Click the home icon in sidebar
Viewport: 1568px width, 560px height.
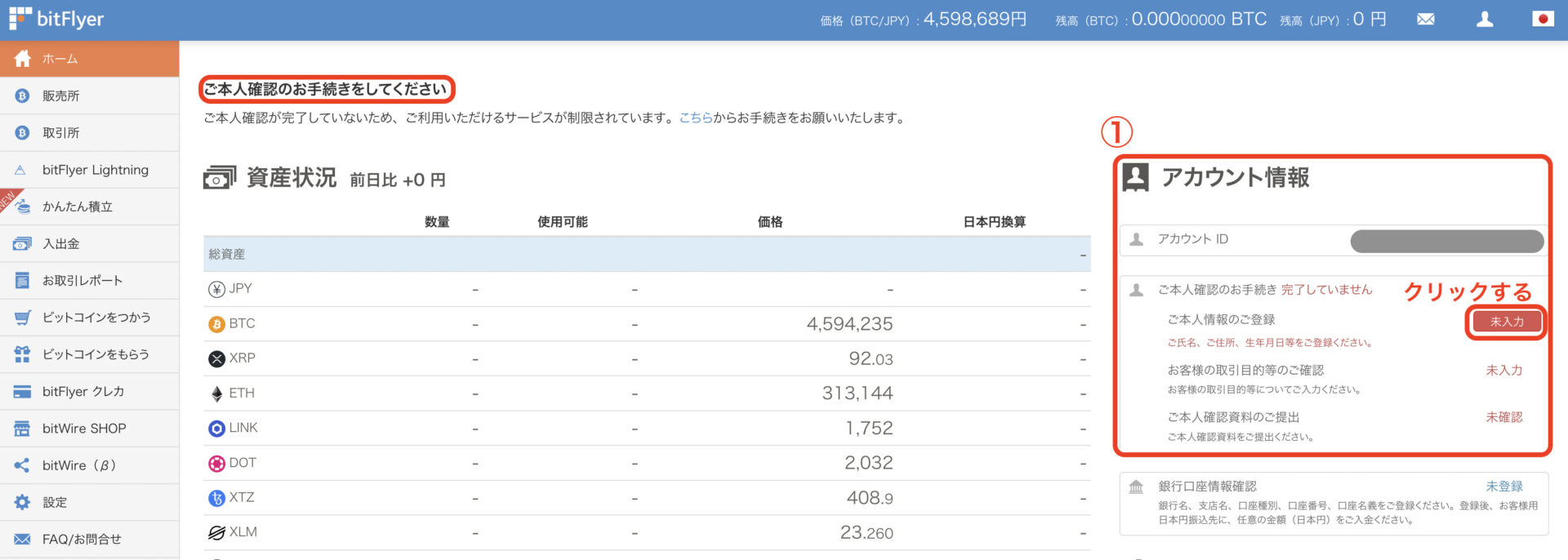[x=23, y=59]
